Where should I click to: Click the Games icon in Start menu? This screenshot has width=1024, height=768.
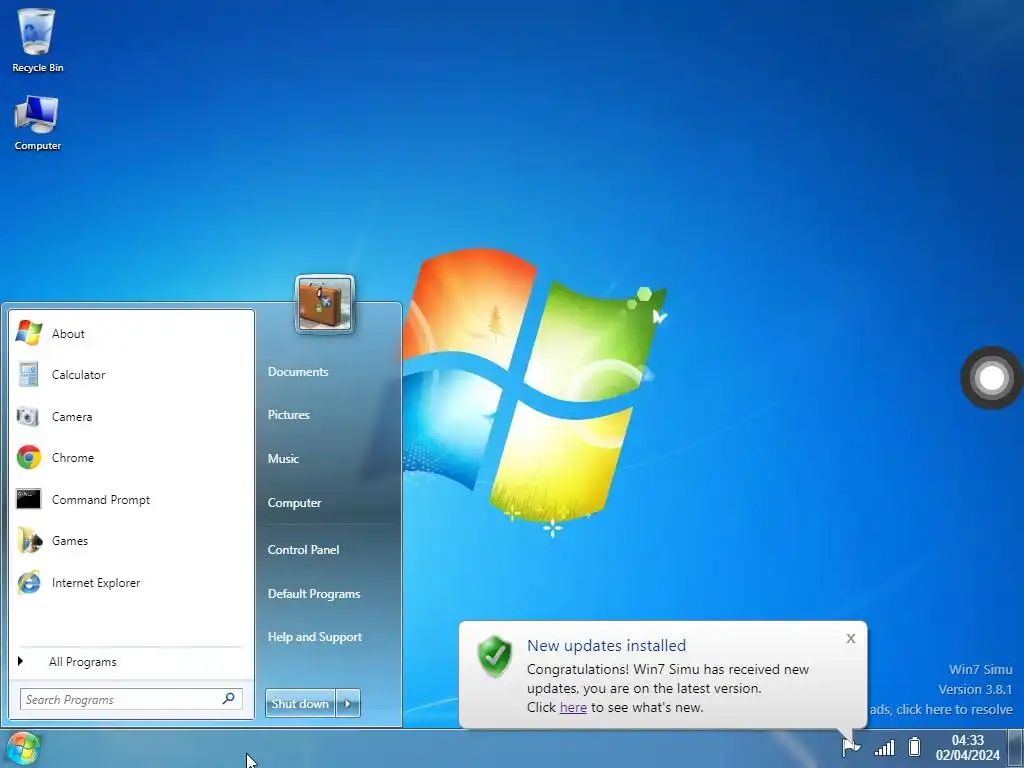pos(29,541)
